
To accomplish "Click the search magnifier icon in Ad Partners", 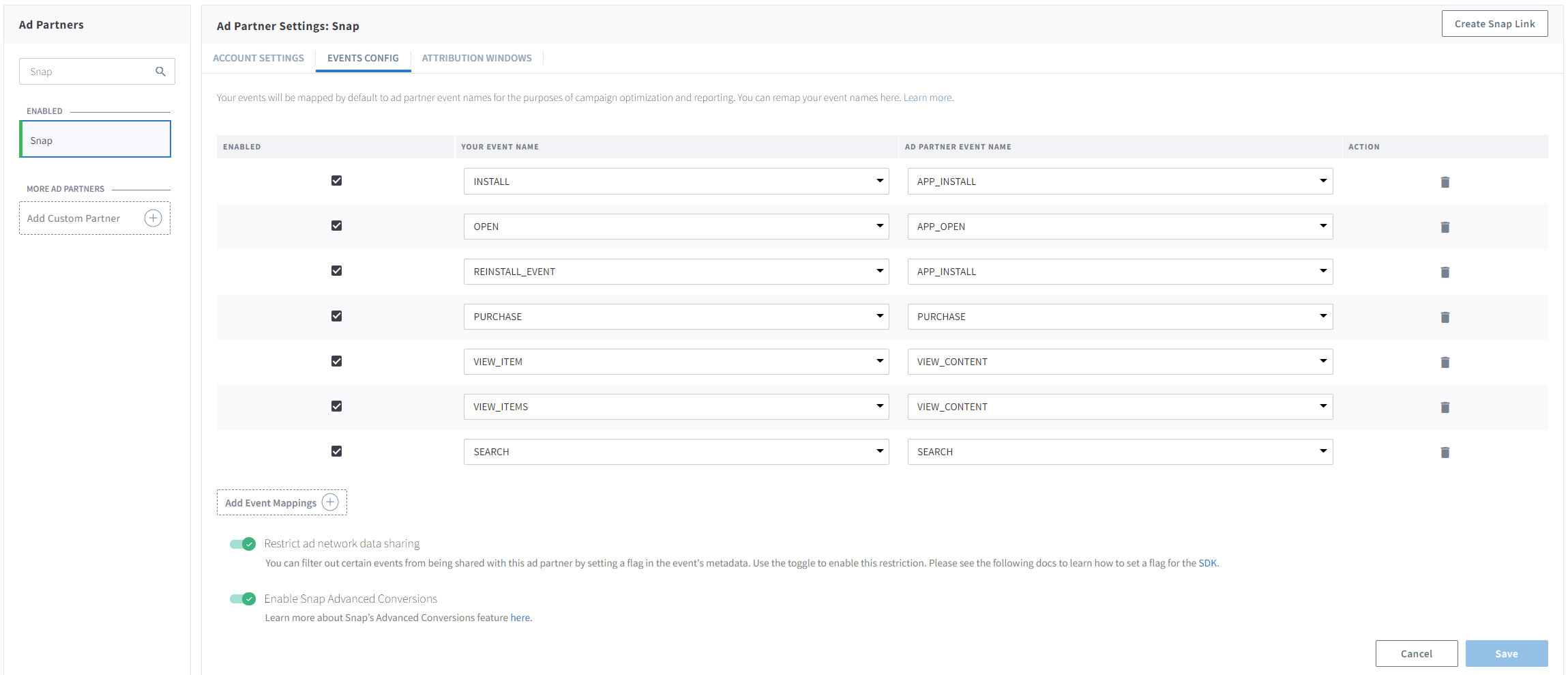I will click(x=160, y=72).
